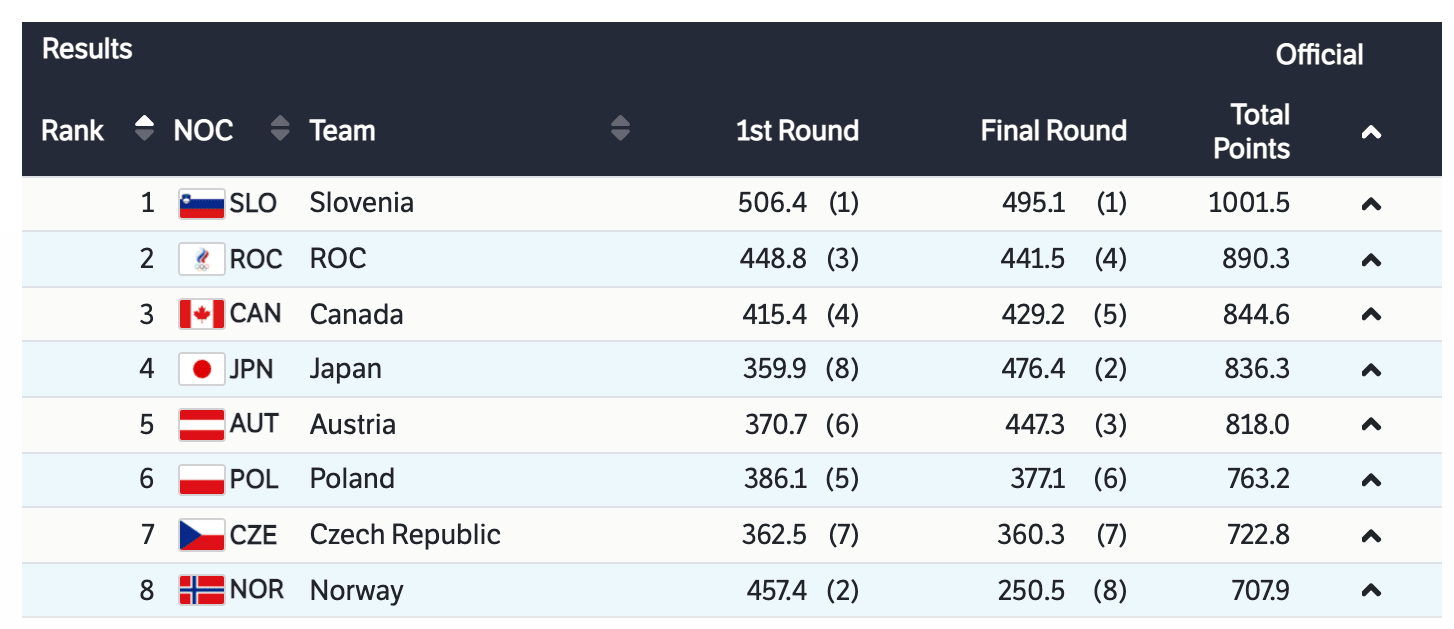Click the Poland flag icon
This screenshot has height=629, width=1454.
pyautogui.click(x=201, y=479)
